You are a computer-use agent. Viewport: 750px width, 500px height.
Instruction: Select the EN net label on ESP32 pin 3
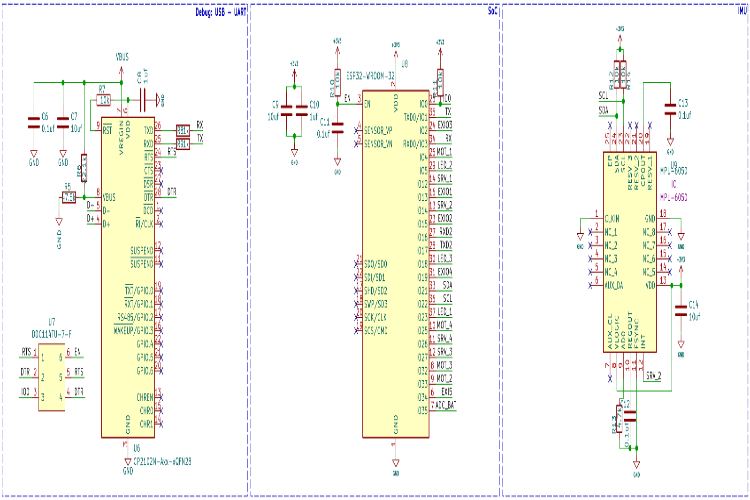(348, 98)
